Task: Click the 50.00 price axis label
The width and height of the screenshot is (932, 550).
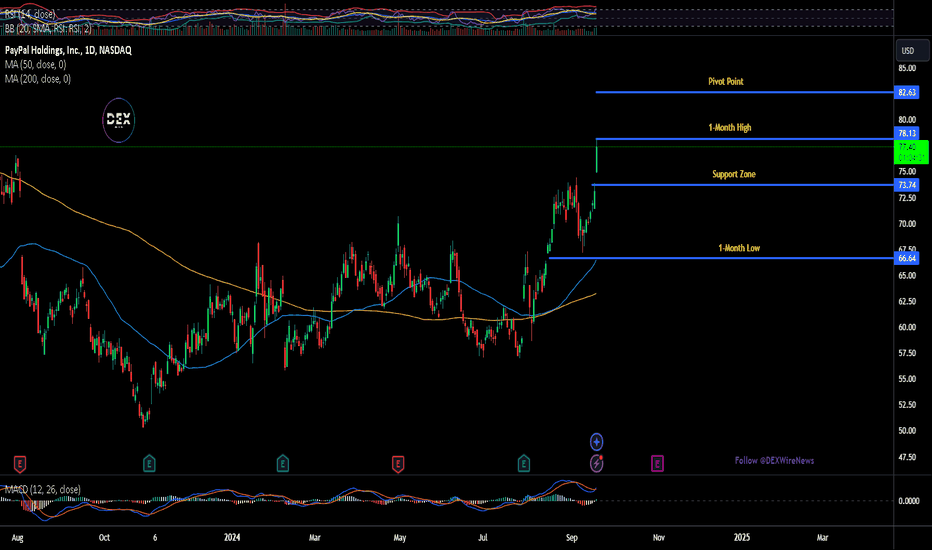Action: 907,430
